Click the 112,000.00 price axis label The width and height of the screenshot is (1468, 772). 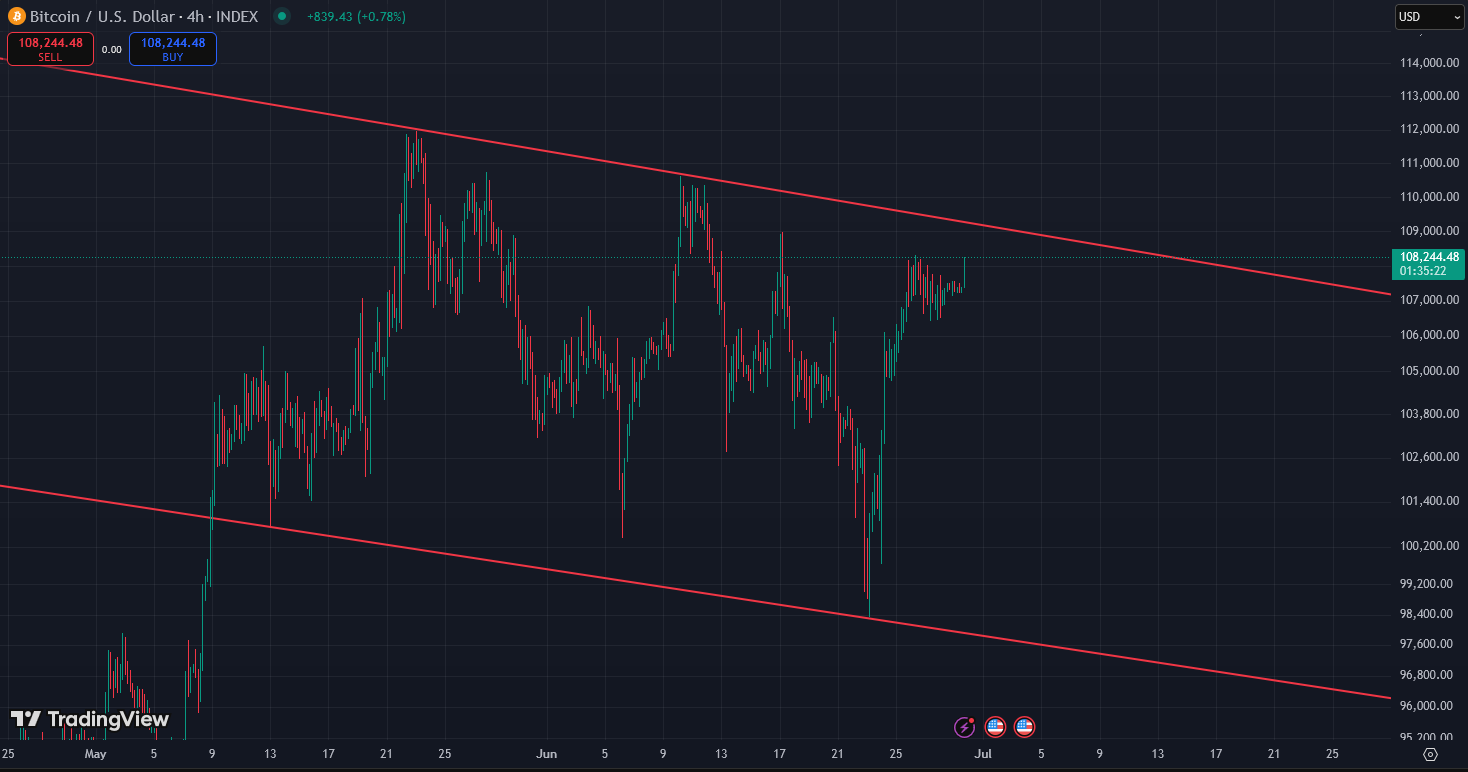pos(1428,129)
